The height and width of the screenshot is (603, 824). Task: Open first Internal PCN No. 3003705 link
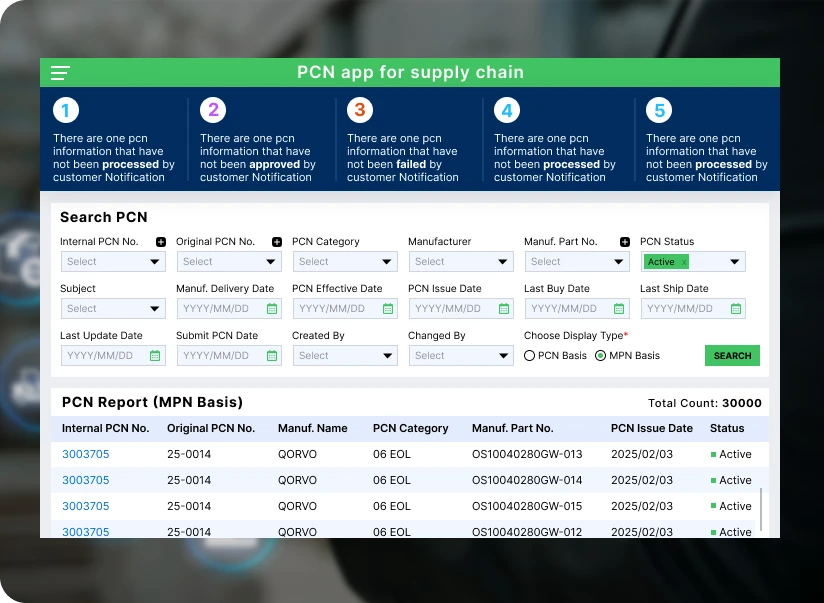tap(86, 454)
